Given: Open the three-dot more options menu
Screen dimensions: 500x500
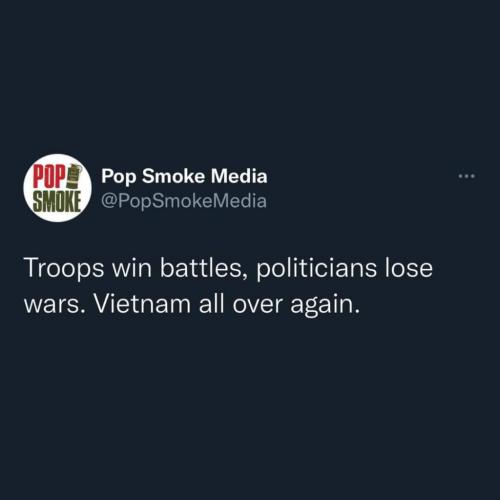Looking at the screenshot, I should pyautogui.click(x=467, y=176).
